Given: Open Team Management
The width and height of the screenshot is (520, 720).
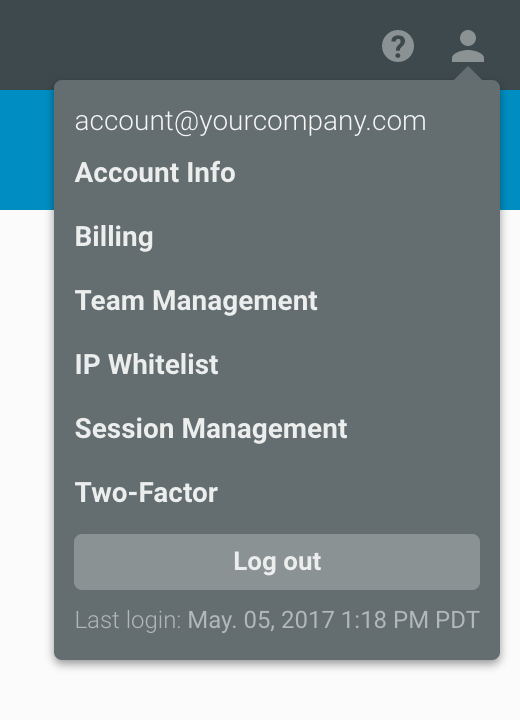Looking at the screenshot, I should point(196,301).
